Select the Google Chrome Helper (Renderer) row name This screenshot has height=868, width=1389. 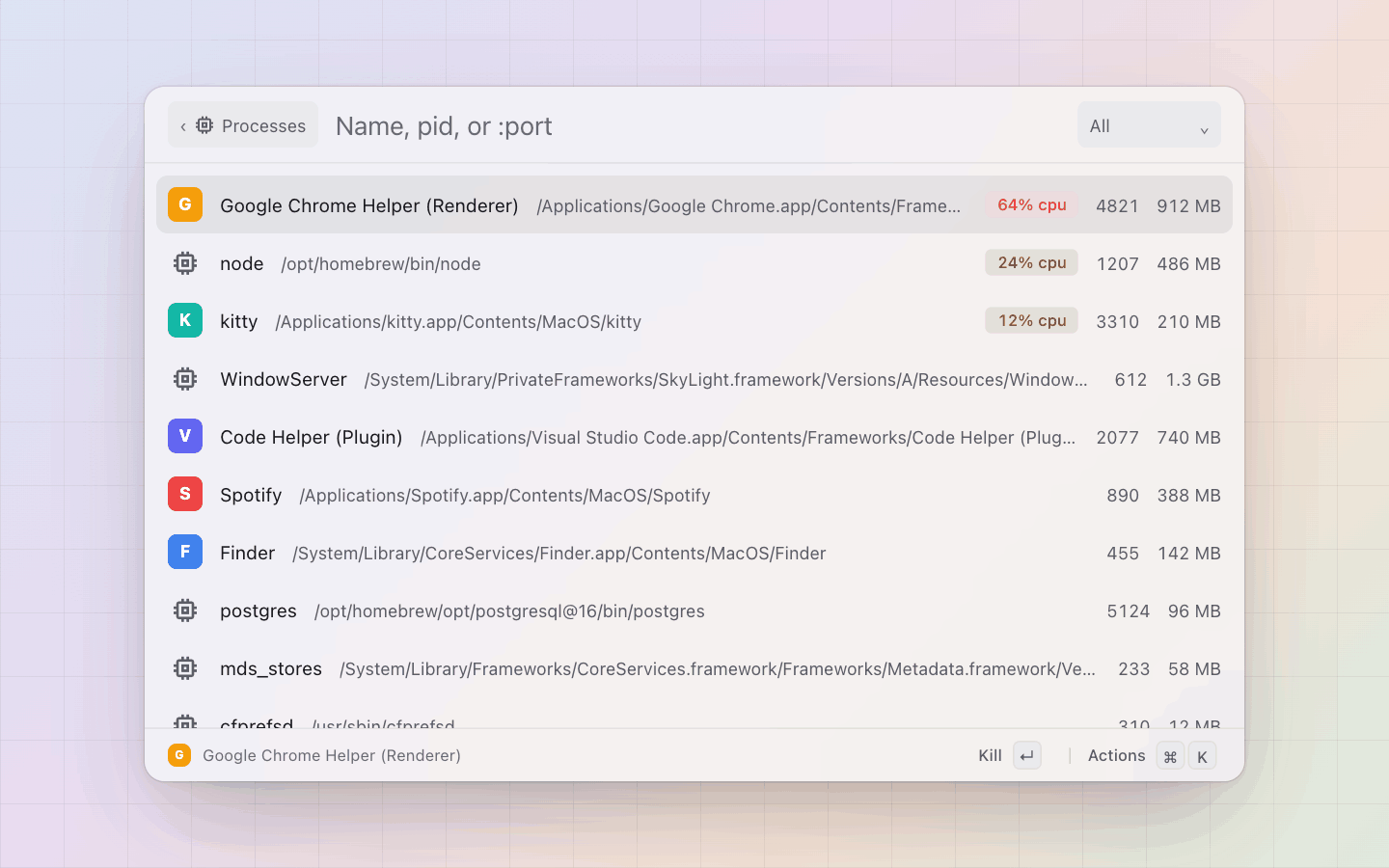[369, 205]
